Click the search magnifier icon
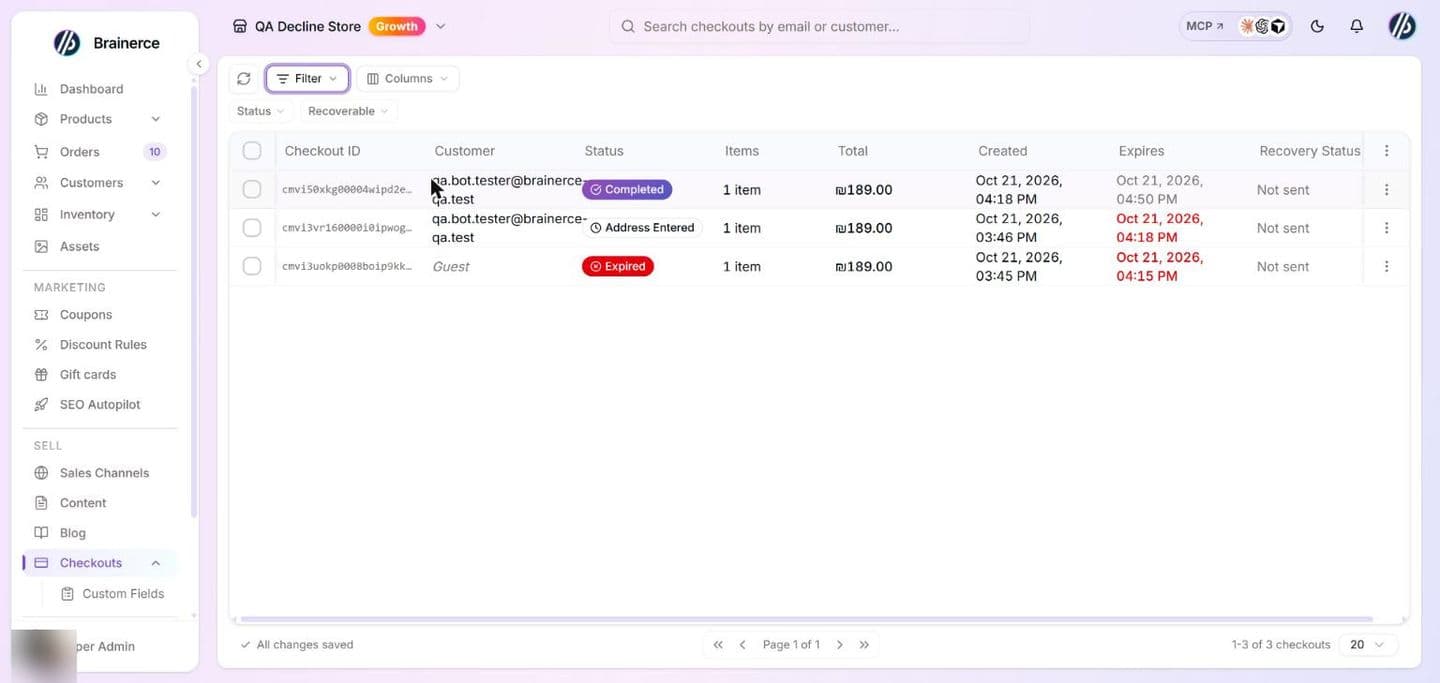The width and height of the screenshot is (1440, 683). click(x=628, y=26)
